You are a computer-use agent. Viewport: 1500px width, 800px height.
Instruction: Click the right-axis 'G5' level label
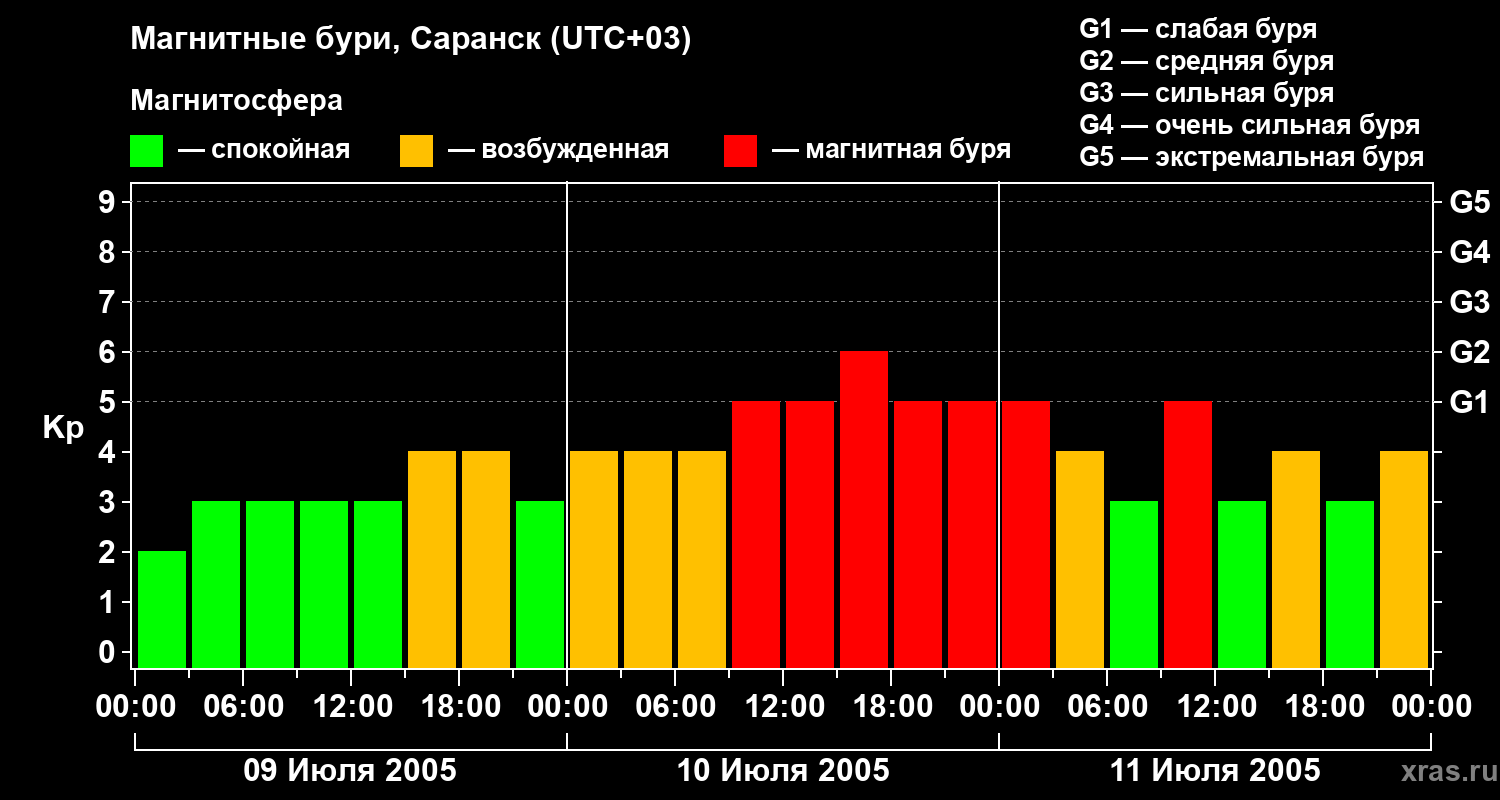coord(1470,202)
